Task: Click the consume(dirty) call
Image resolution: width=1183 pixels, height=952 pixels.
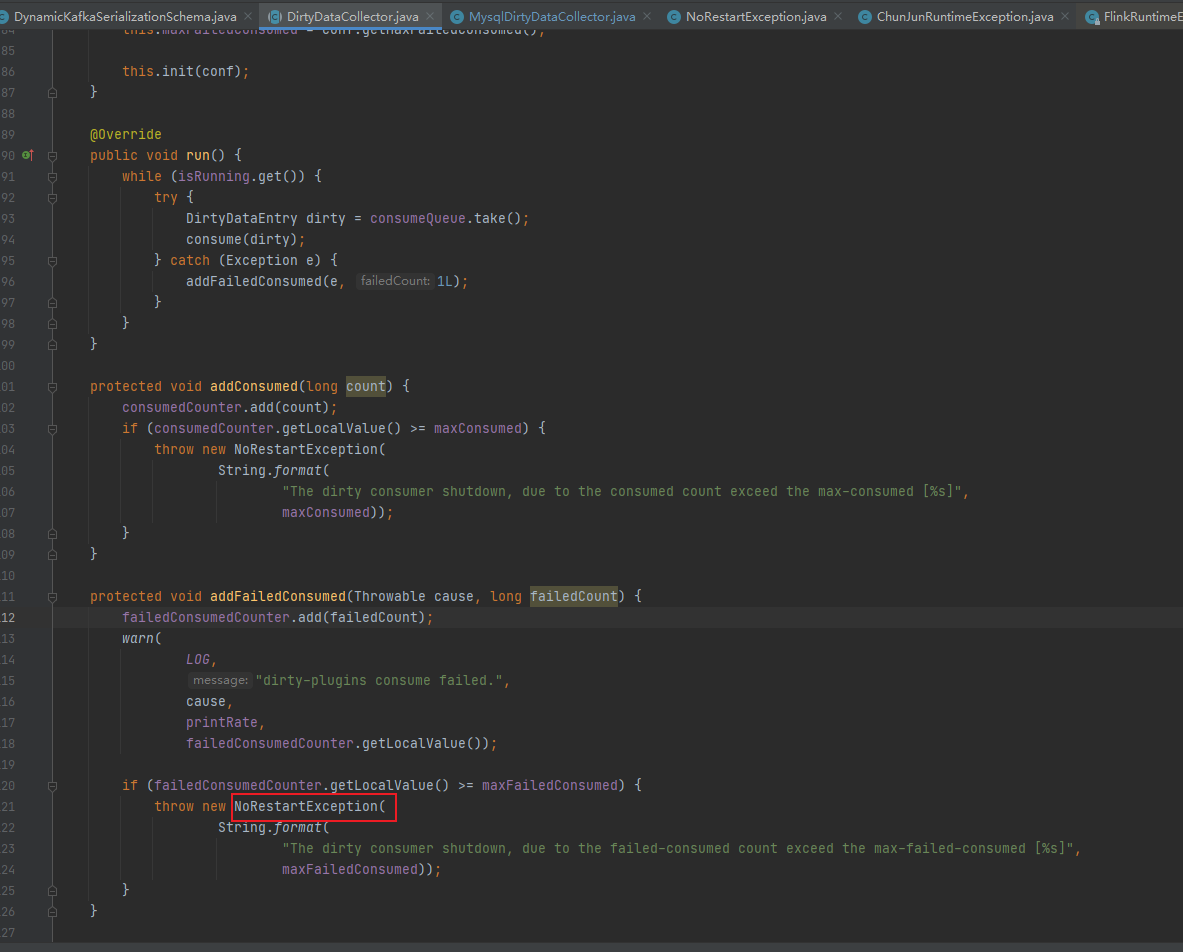Action: pyautogui.click(x=246, y=239)
